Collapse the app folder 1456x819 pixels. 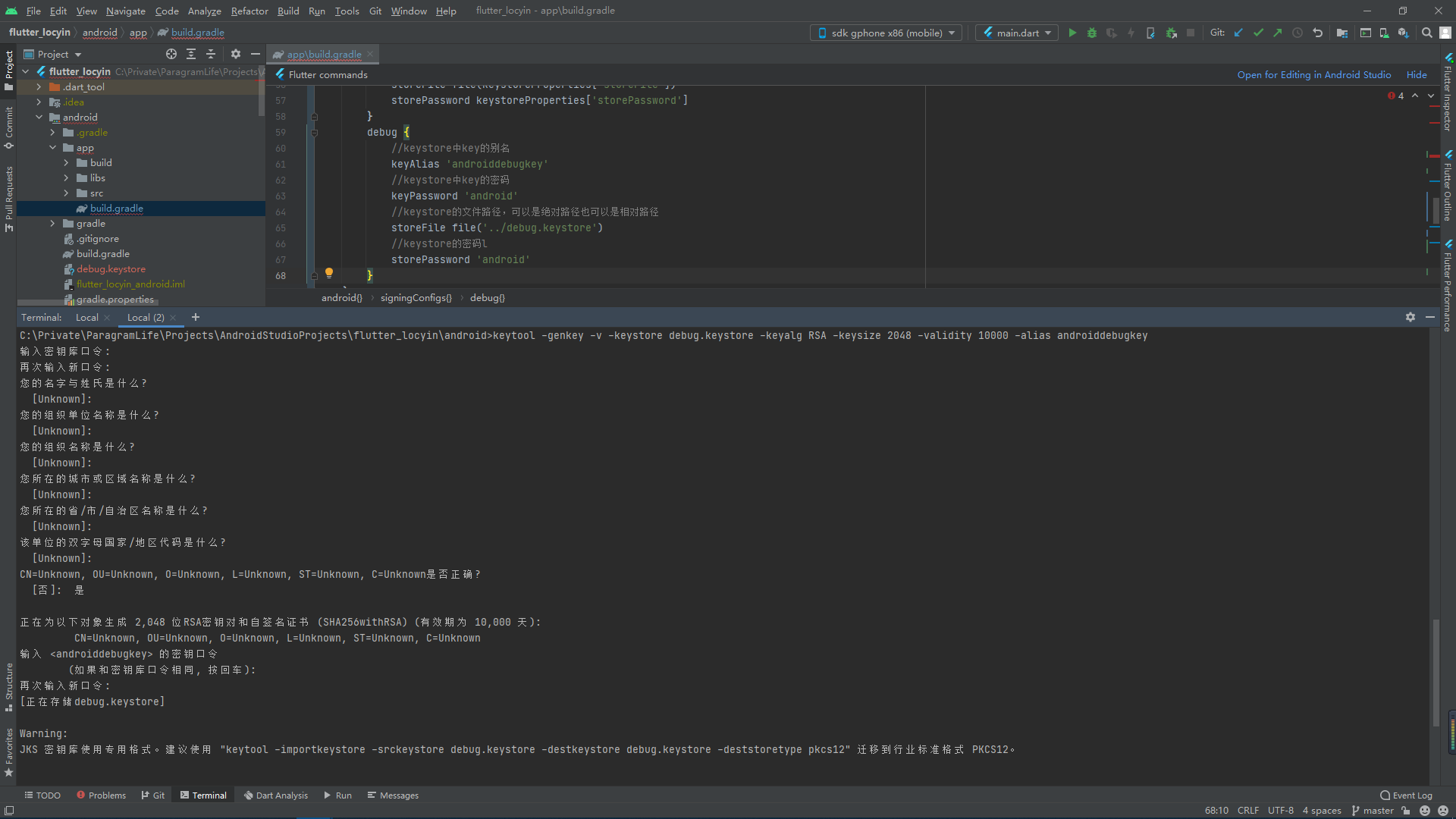click(52, 148)
